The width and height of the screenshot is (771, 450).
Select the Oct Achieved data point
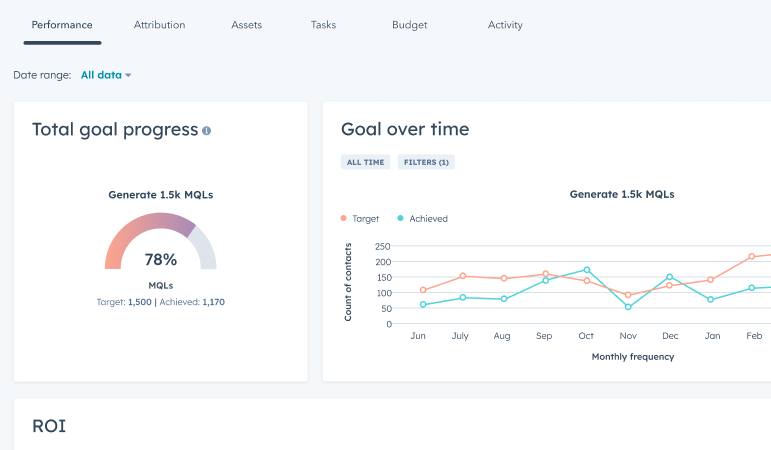coord(587,270)
